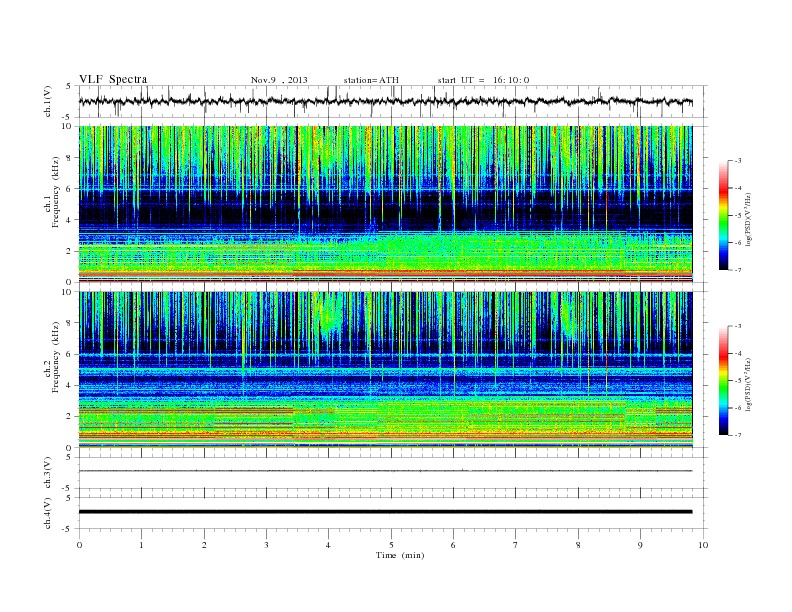This screenshot has width=792, height=612.
Task: Click the ch.2 colorbar log(PSD) label
Action: 748,385
